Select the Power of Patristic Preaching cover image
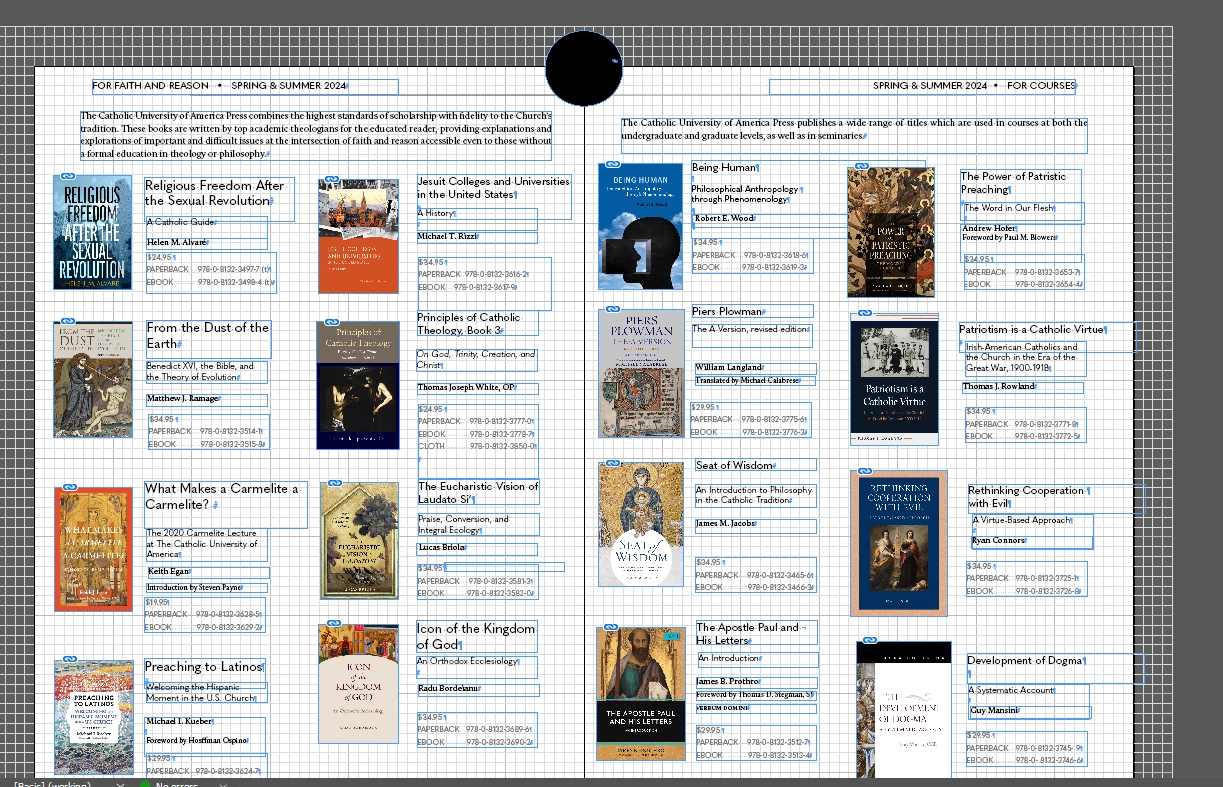The width and height of the screenshot is (1223, 787). click(x=890, y=232)
